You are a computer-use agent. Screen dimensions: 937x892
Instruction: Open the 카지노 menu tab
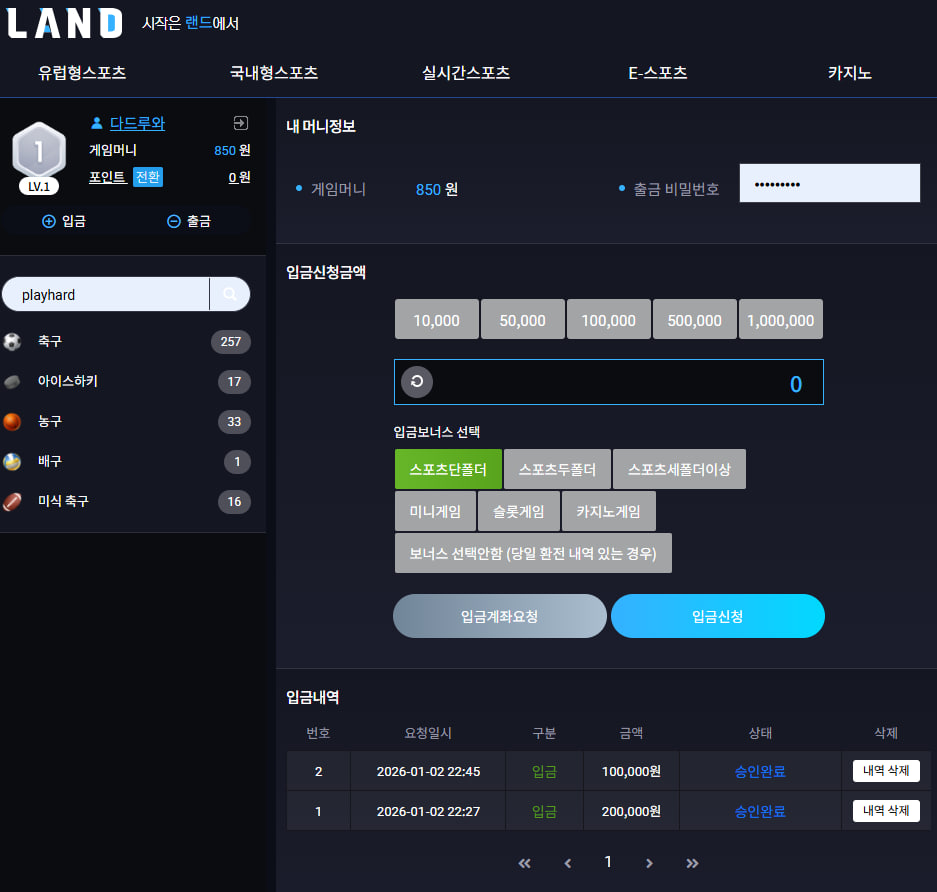point(849,73)
